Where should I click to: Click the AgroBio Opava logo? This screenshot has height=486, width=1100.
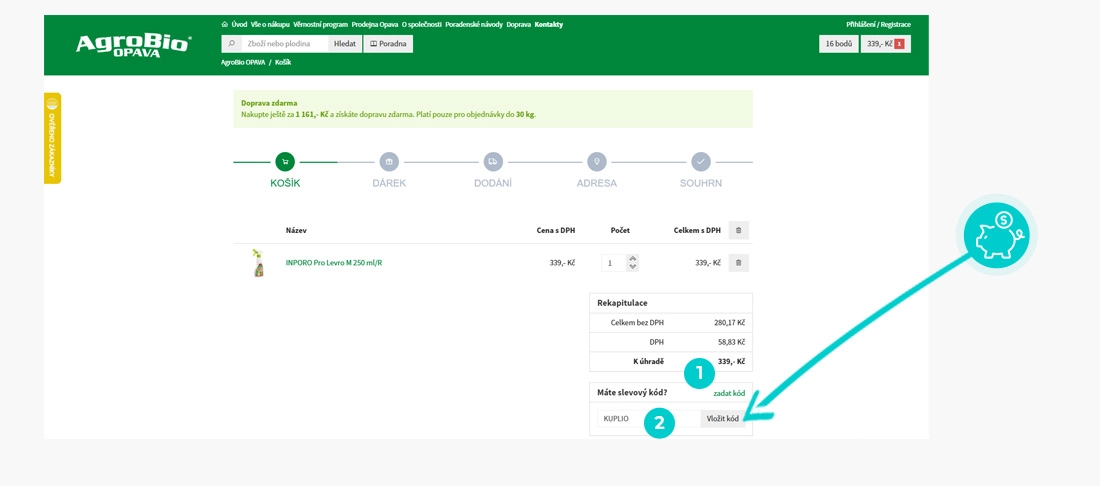(x=132, y=45)
